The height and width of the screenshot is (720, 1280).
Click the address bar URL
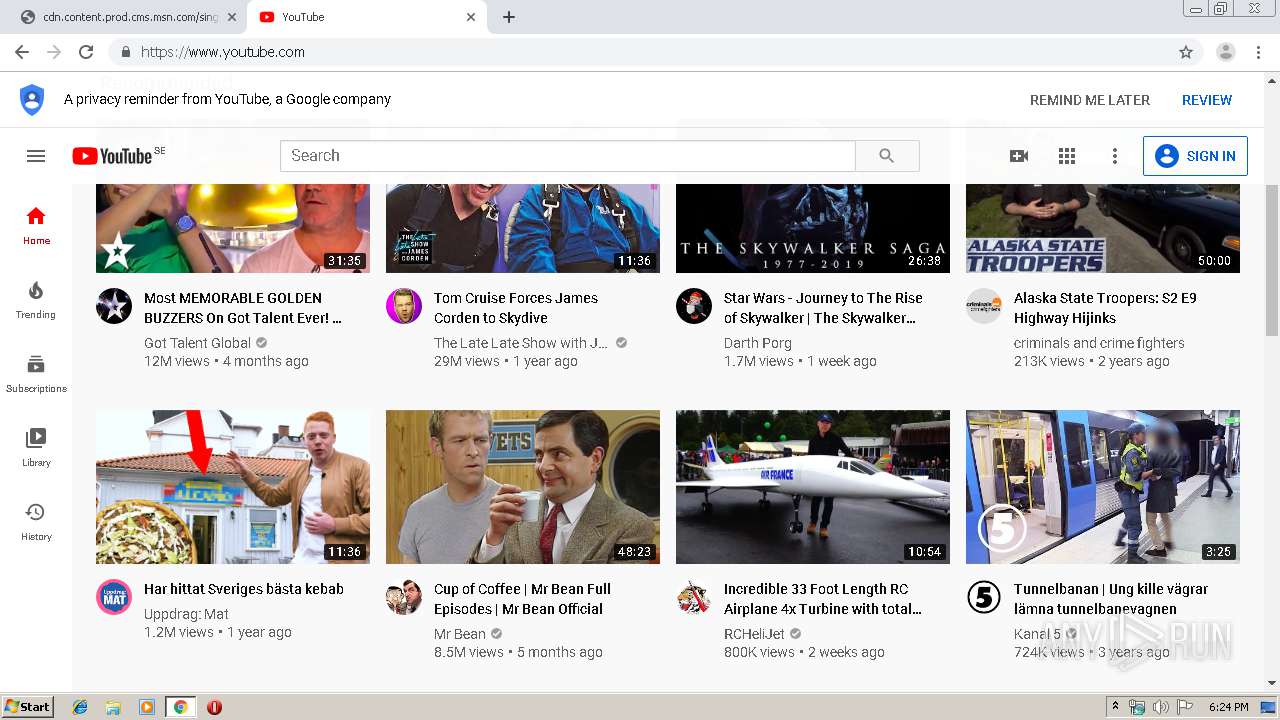[223, 52]
